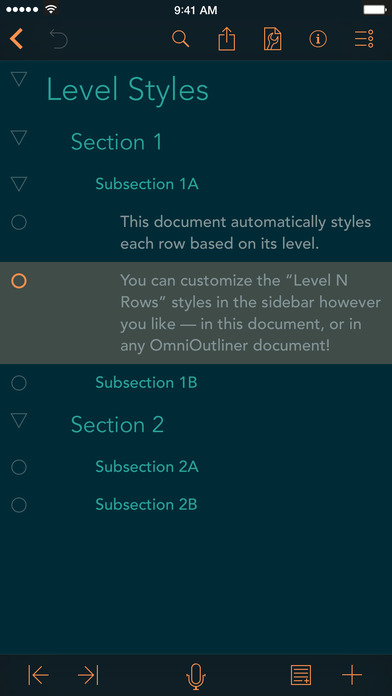The width and height of the screenshot is (392, 696).
Task: Open the styles sidebar list icon
Action: tap(364, 39)
